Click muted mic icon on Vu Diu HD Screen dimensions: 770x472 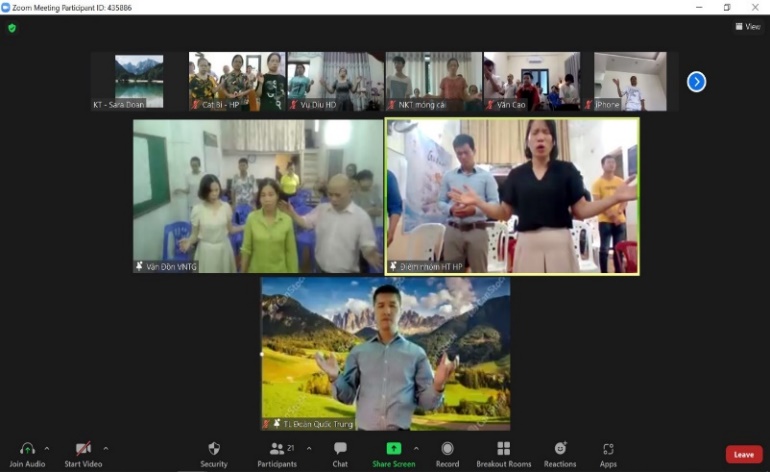pyautogui.click(x=294, y=105)
